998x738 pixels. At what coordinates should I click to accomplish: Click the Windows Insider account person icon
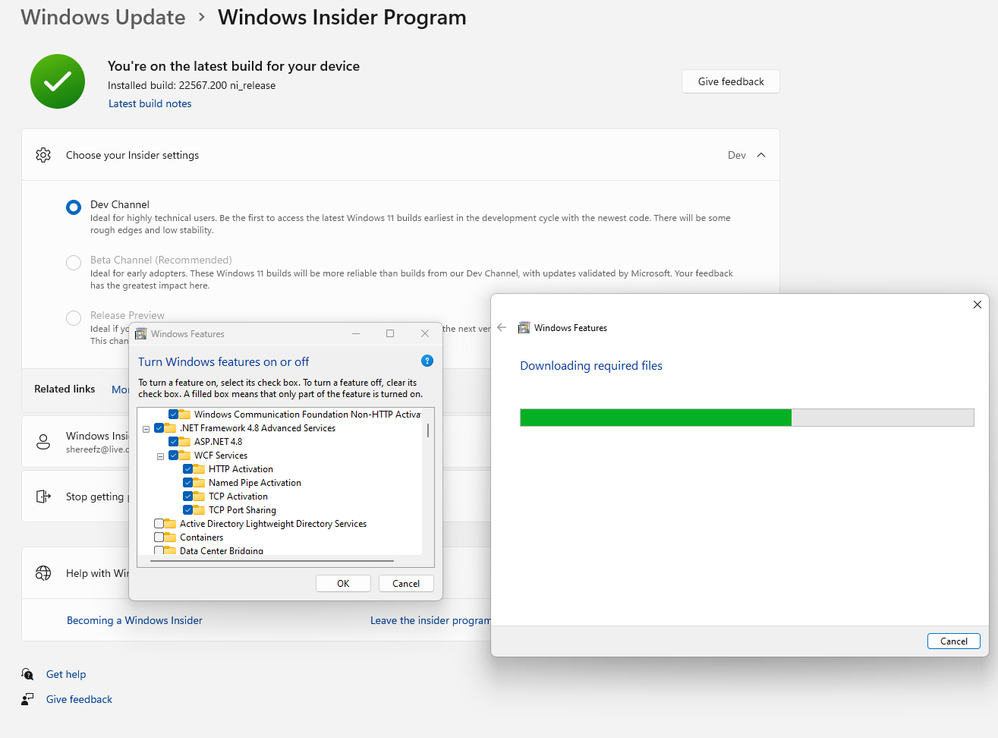point(43,442)
